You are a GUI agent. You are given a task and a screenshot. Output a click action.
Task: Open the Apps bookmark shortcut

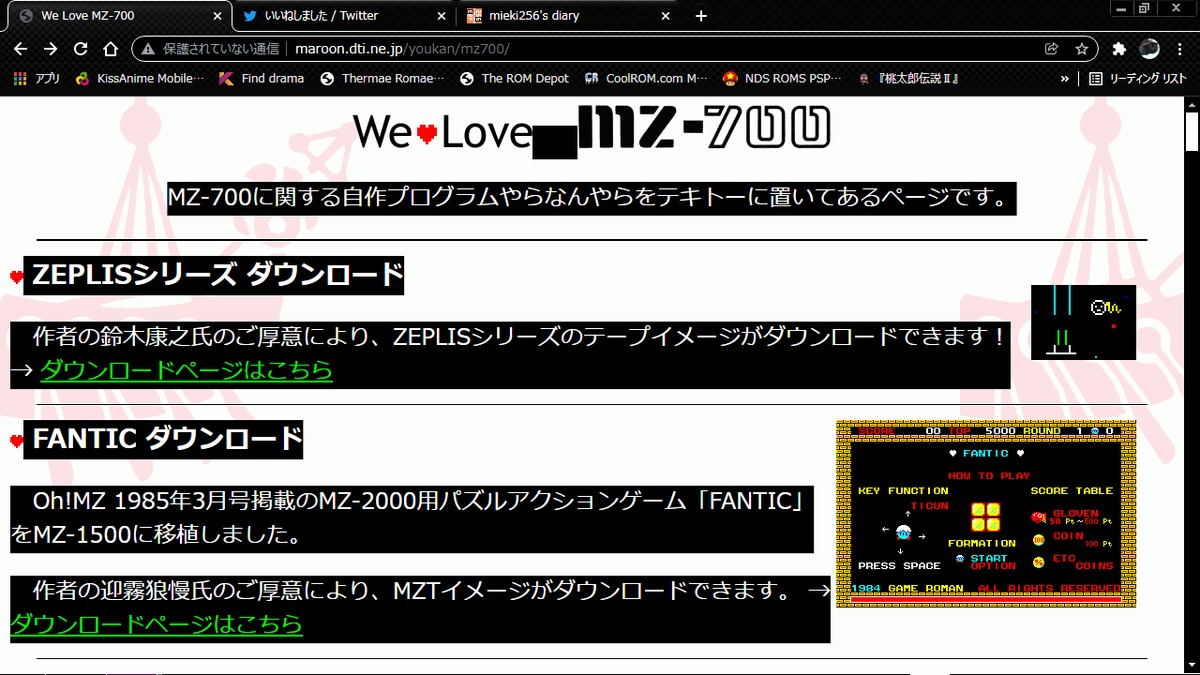[x=37, y=78]
